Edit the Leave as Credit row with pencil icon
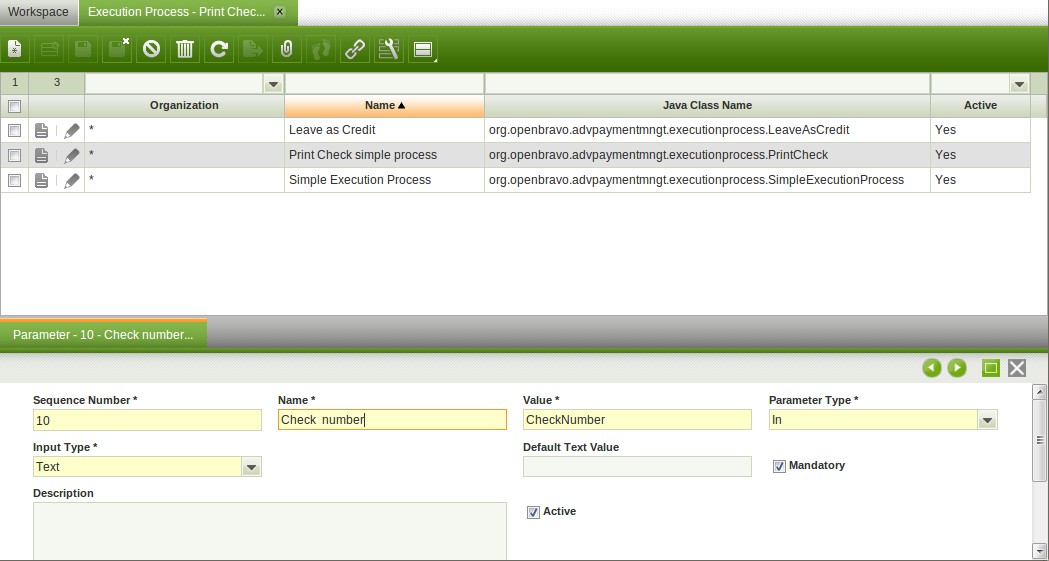This screenshot has width=1049, height=561. (72, 130)
